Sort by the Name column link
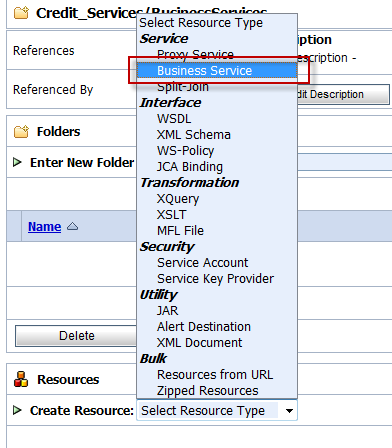392x448 pixels. [x=44, y=227]
